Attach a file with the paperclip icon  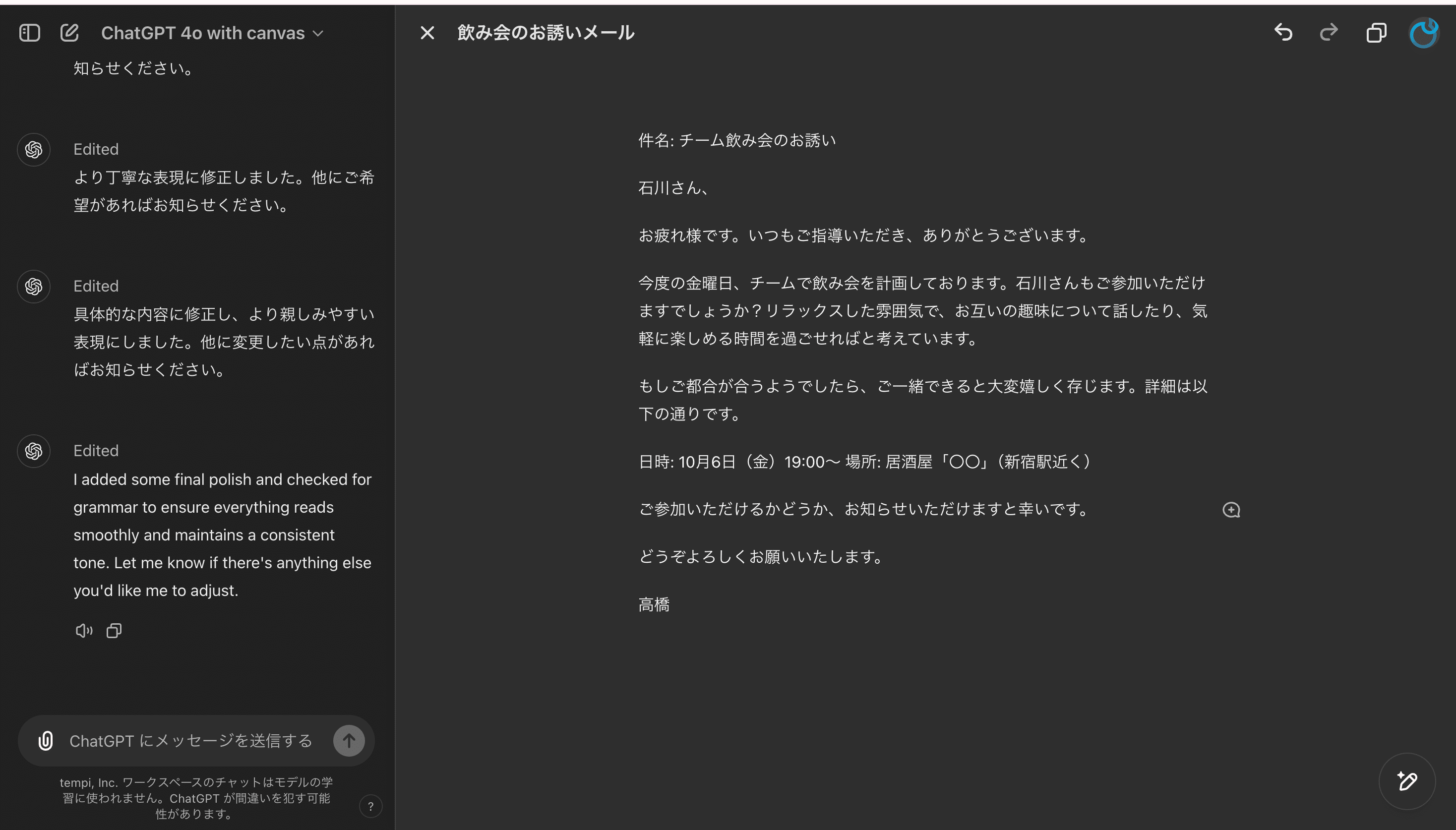click(x=46, y=740)
